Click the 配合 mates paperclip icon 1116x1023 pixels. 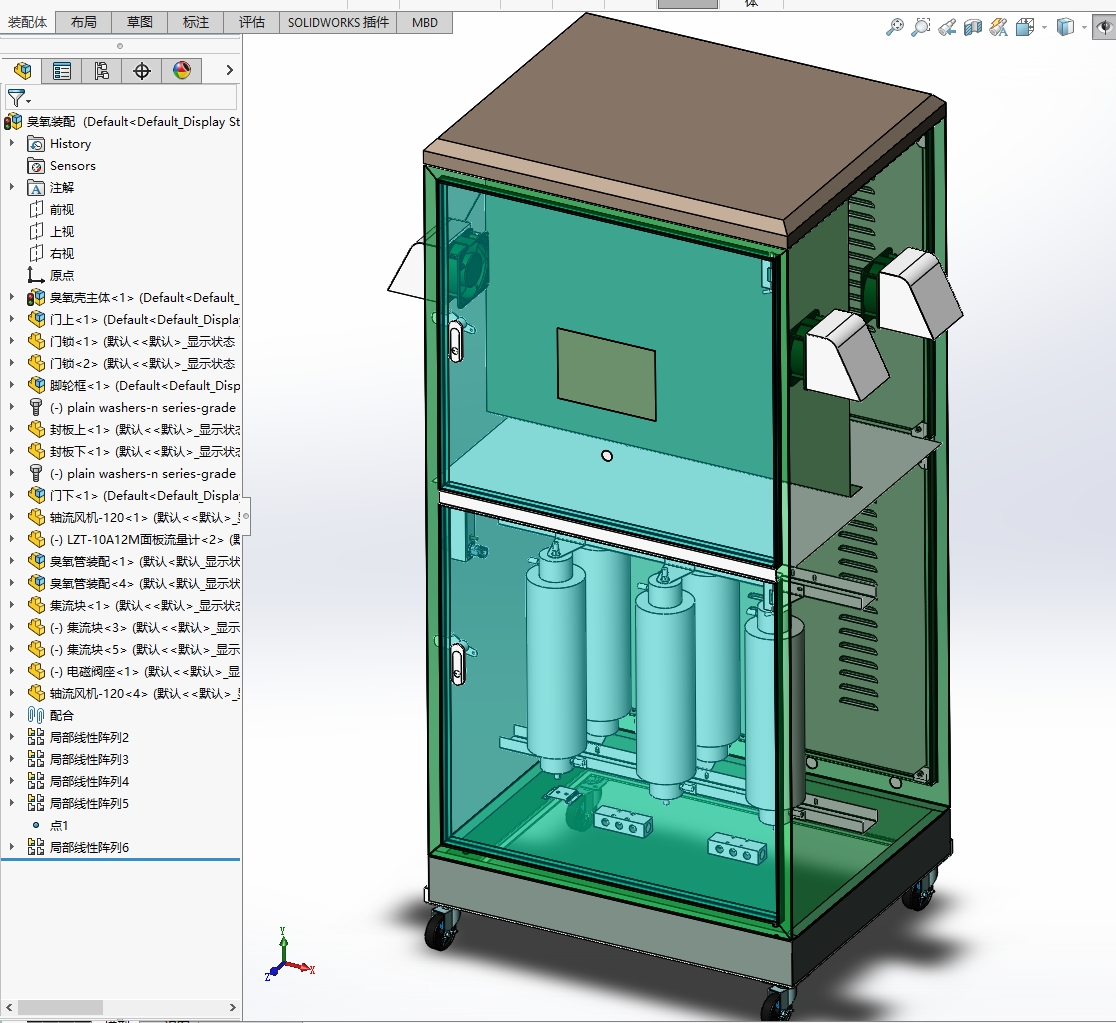coord(36,715)
